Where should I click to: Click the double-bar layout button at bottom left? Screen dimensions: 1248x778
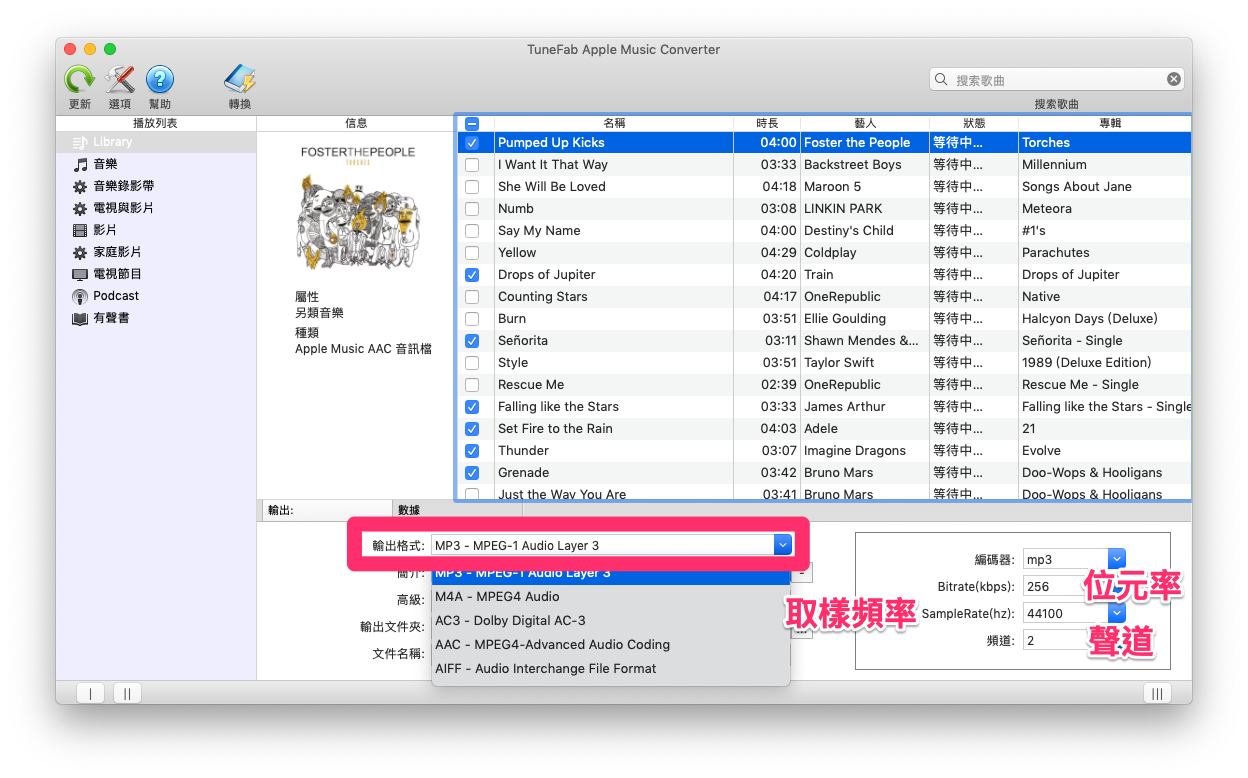coord(127,693)
